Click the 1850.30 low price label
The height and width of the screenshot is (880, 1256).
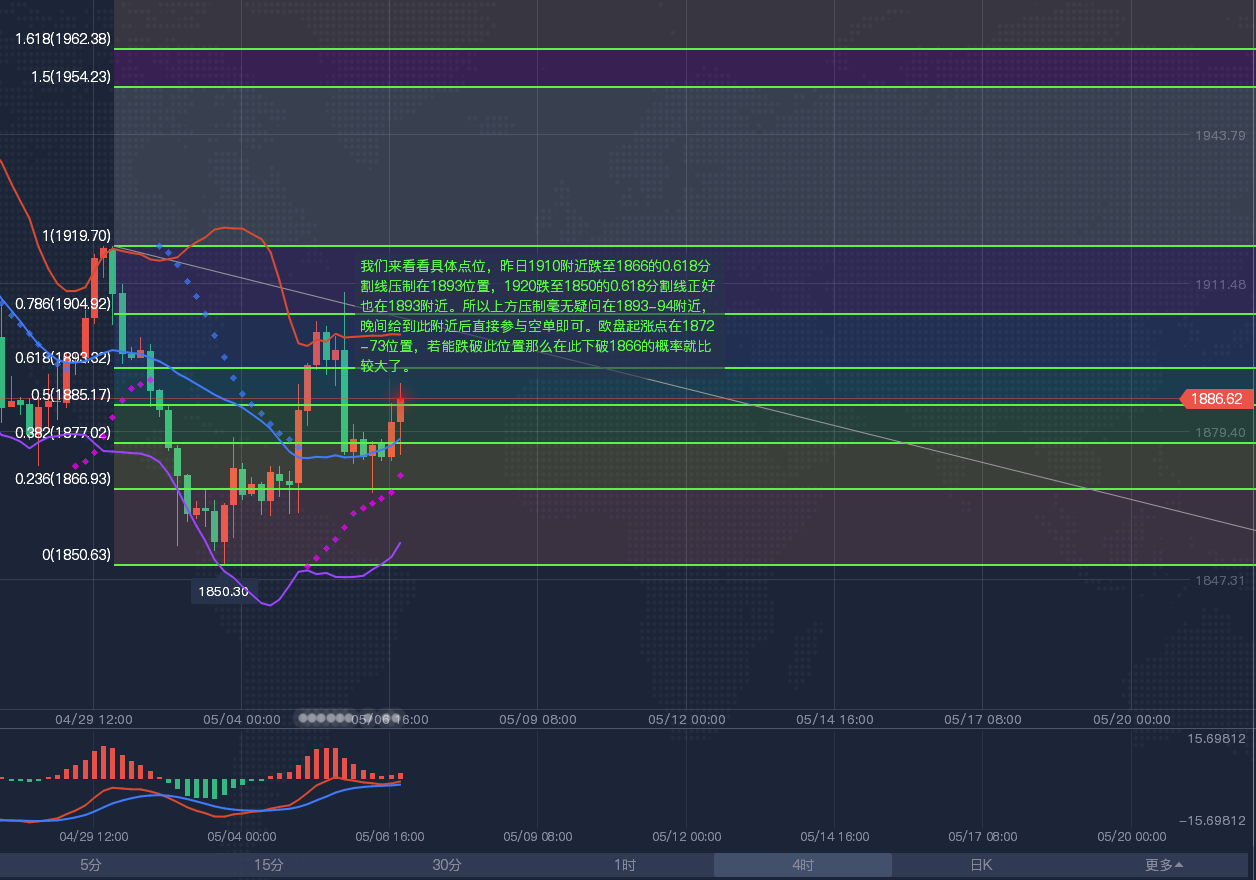click(x=224, y=591)
